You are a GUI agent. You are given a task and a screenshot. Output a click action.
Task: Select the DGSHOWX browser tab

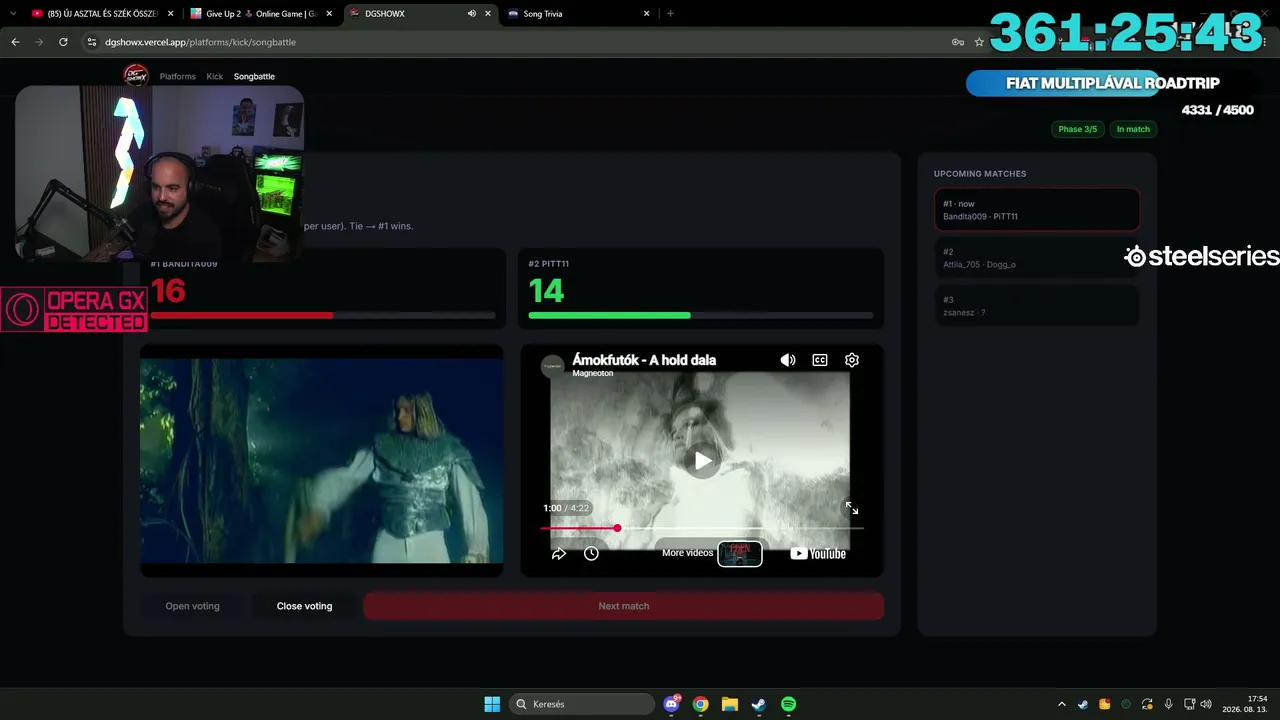tap(420, 14)
